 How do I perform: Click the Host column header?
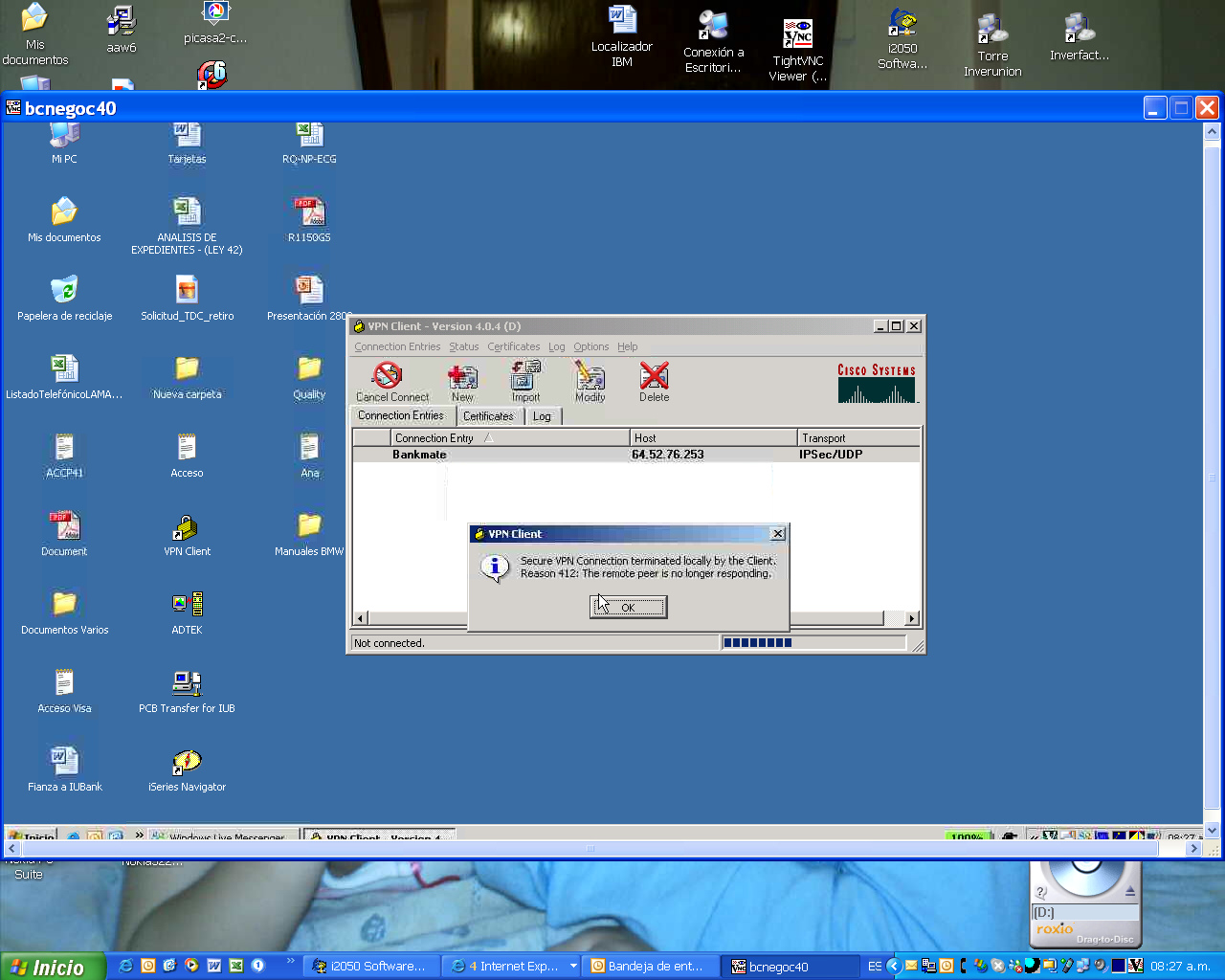tap(713, 437)
